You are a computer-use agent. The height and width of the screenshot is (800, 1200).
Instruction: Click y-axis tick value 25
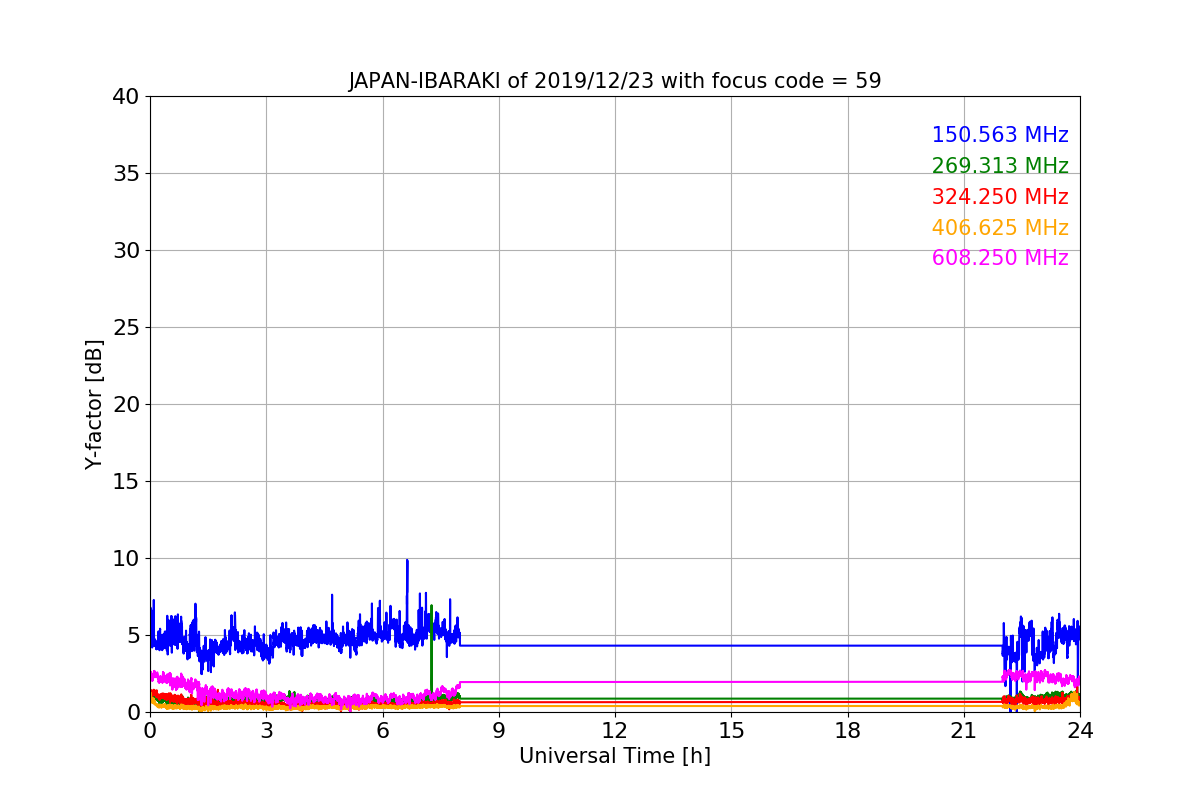[x=126, y=328]
